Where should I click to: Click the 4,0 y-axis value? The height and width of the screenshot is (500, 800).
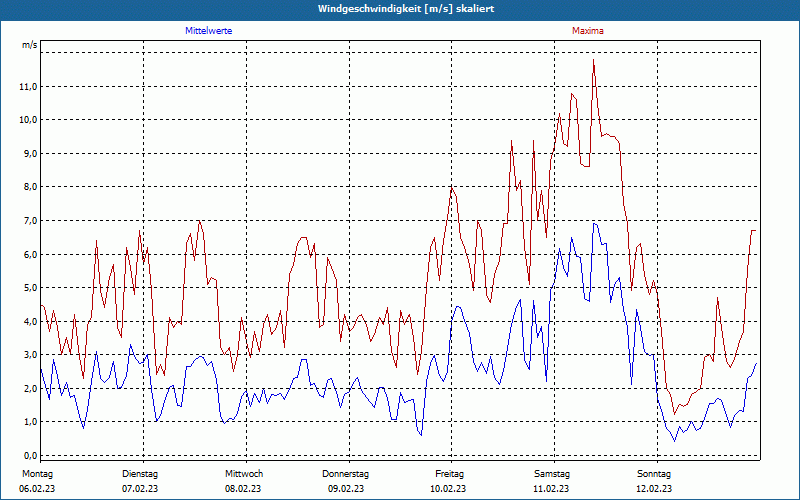tap(30, 321)
